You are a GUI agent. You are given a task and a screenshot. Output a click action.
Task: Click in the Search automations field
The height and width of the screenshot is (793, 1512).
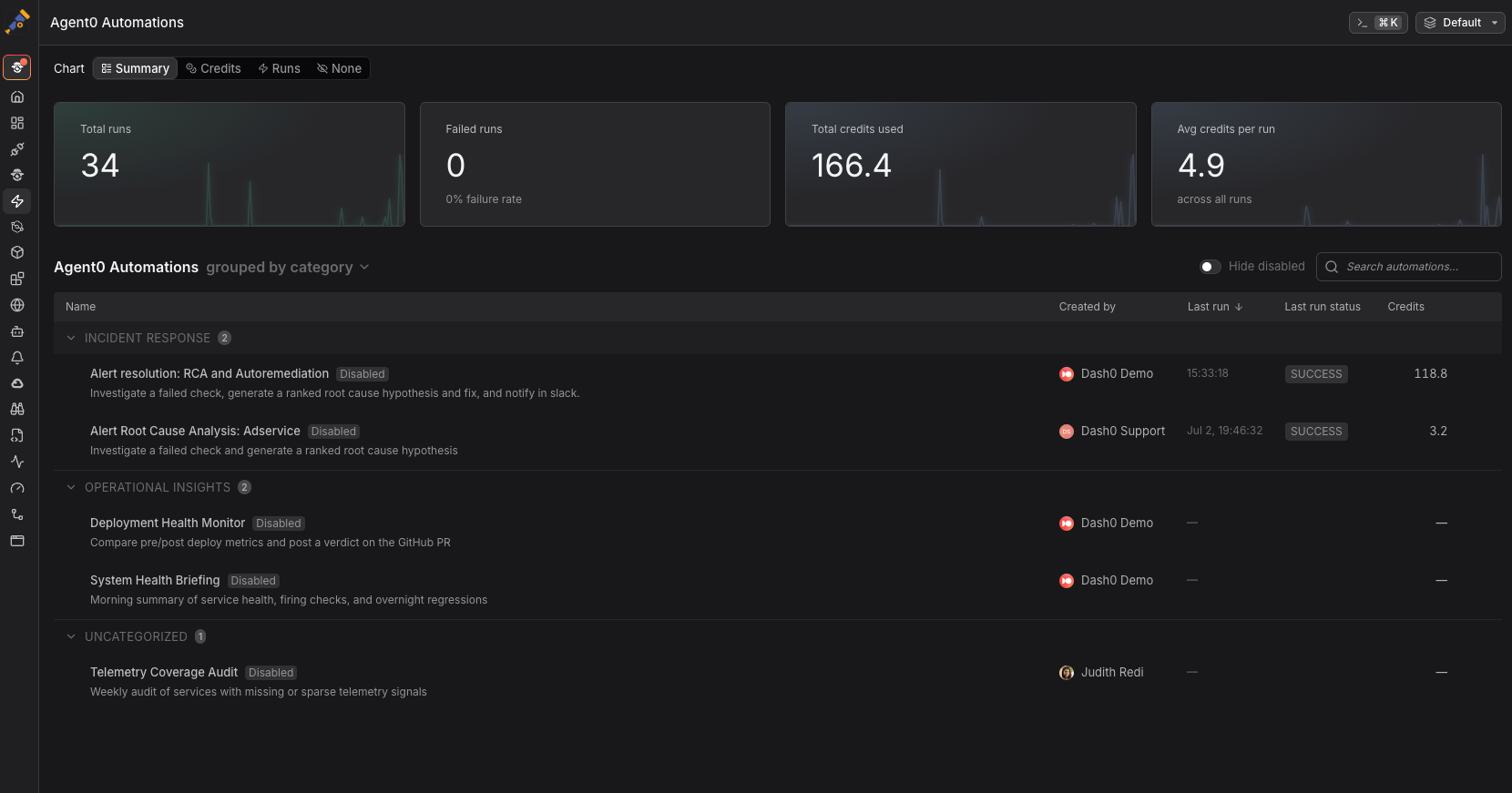click(x=1409, y=267)
